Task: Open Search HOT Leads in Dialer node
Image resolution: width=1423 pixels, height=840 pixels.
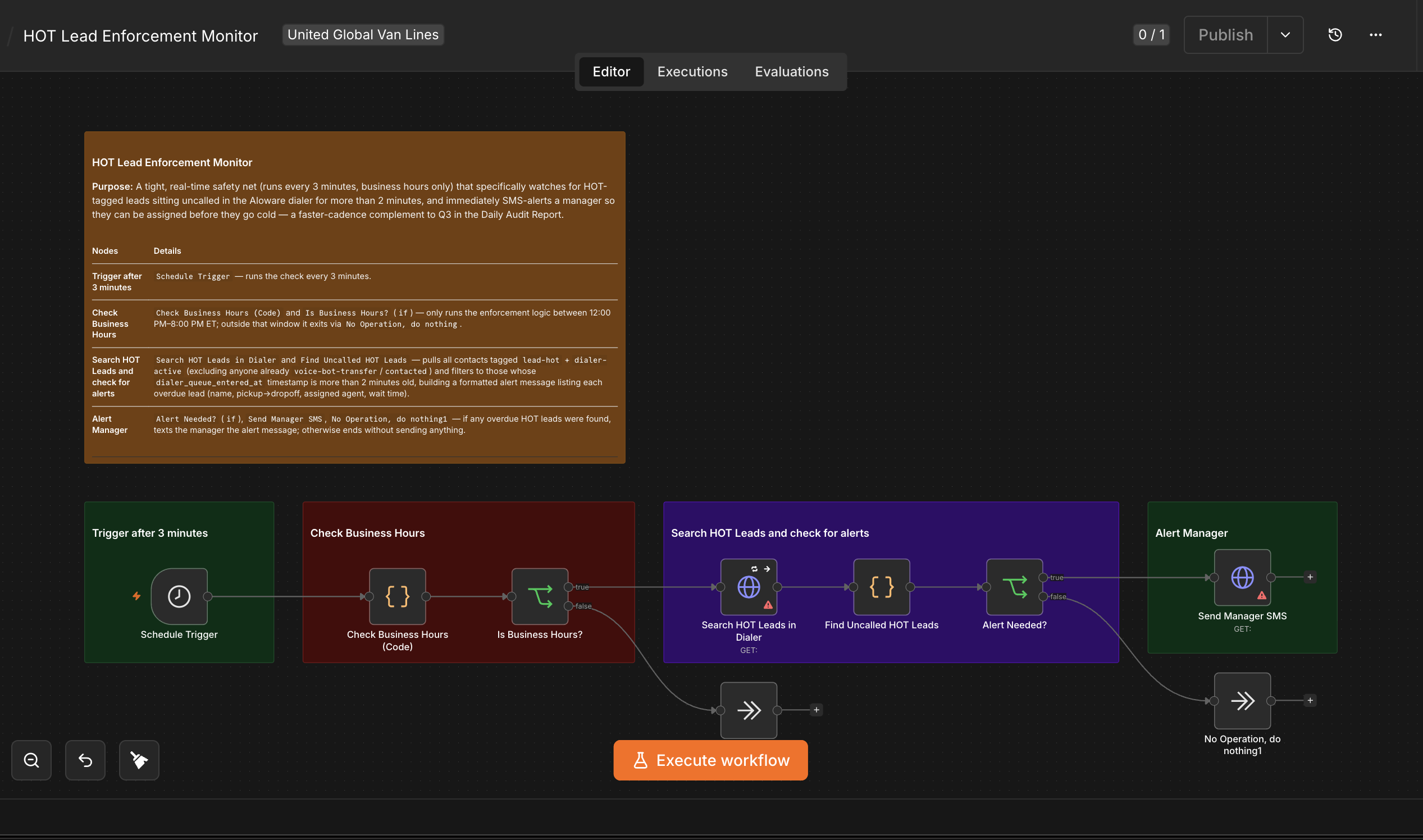Action: point(749,587)
